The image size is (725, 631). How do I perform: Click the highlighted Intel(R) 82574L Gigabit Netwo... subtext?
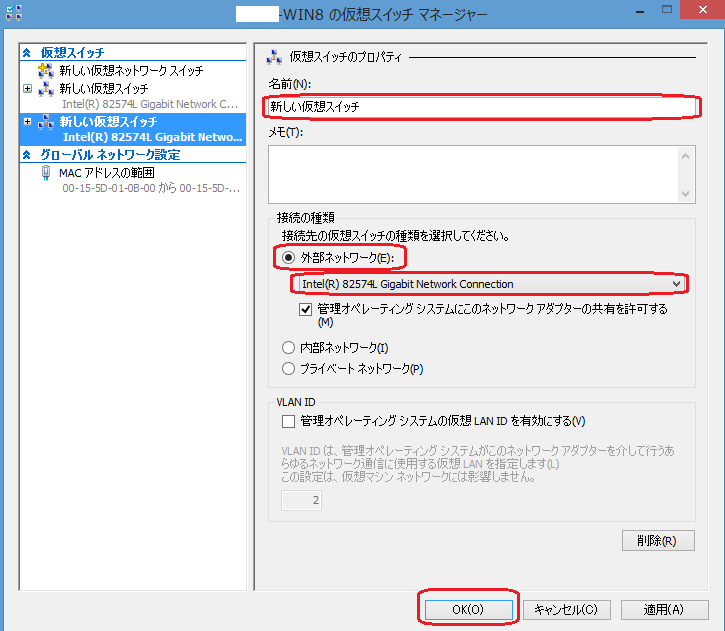(153, 137)
